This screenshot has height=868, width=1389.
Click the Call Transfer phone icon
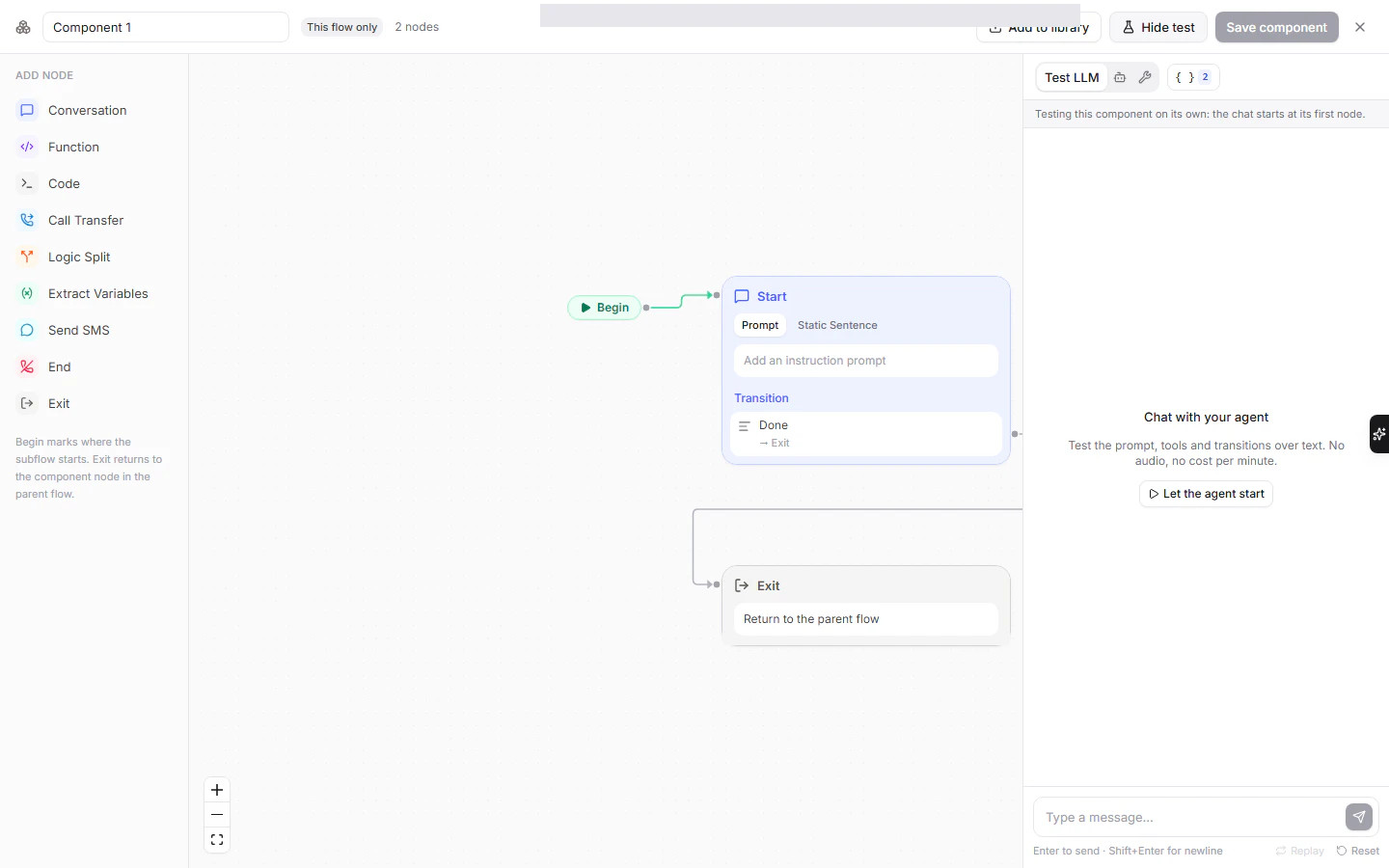click(27, 220)
